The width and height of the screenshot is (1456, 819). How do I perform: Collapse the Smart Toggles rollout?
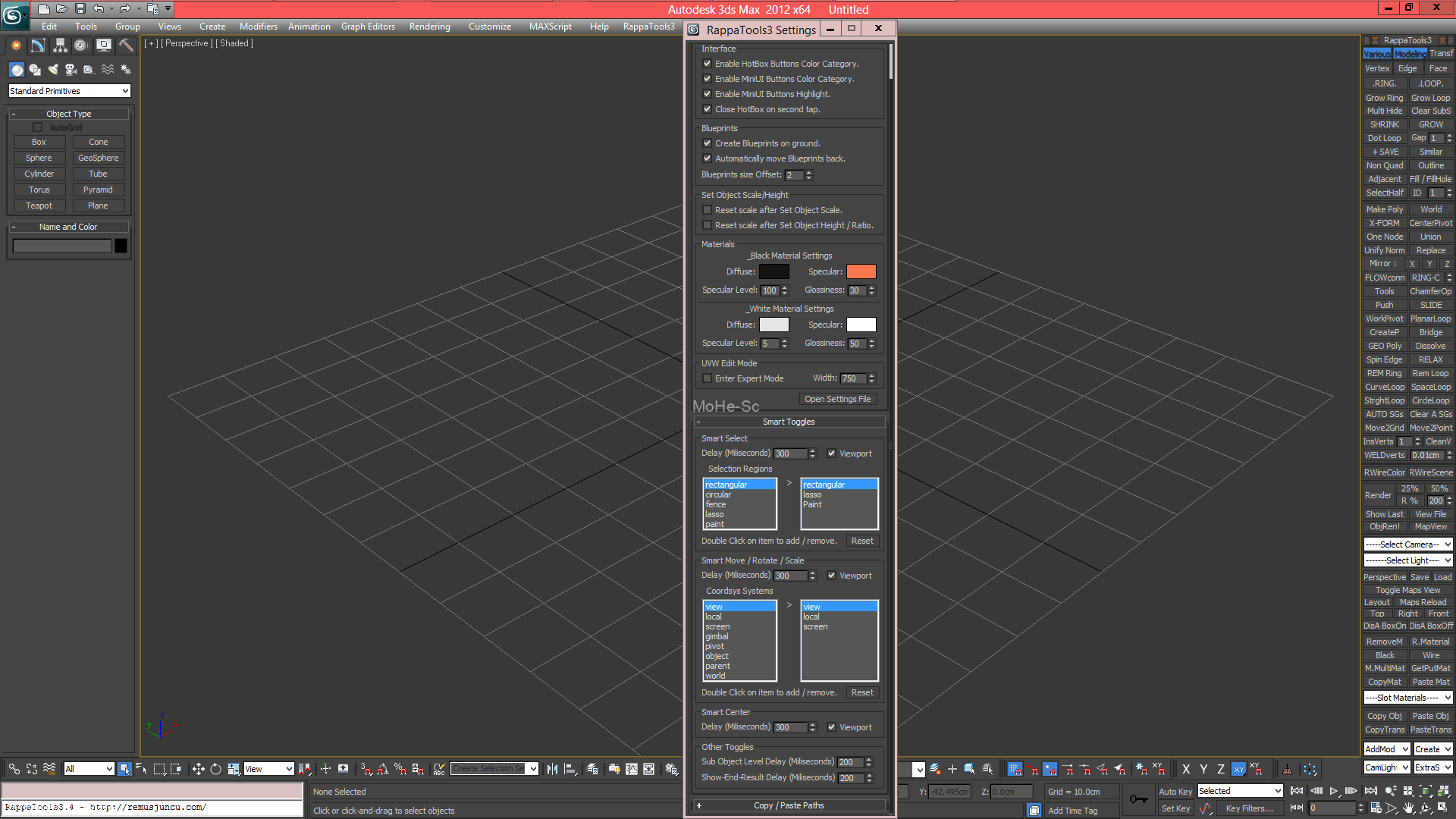click(x=789, y=422)
